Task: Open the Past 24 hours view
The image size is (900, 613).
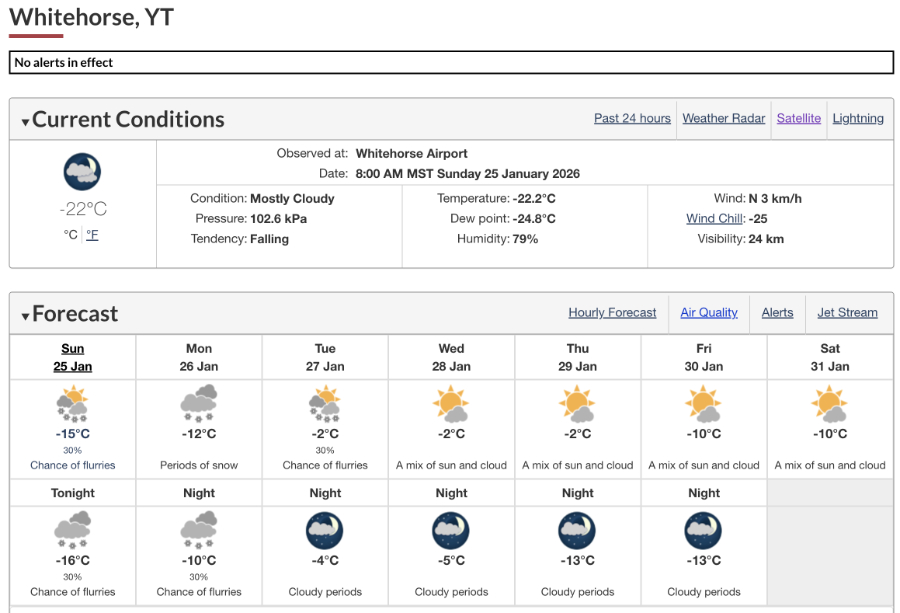Action: point(632,118)
